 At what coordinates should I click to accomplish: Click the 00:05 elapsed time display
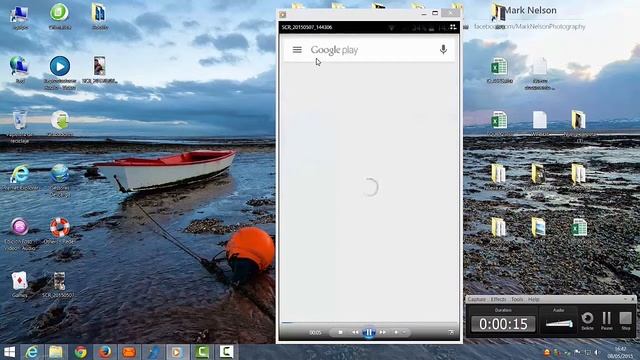tap(315, 333)
